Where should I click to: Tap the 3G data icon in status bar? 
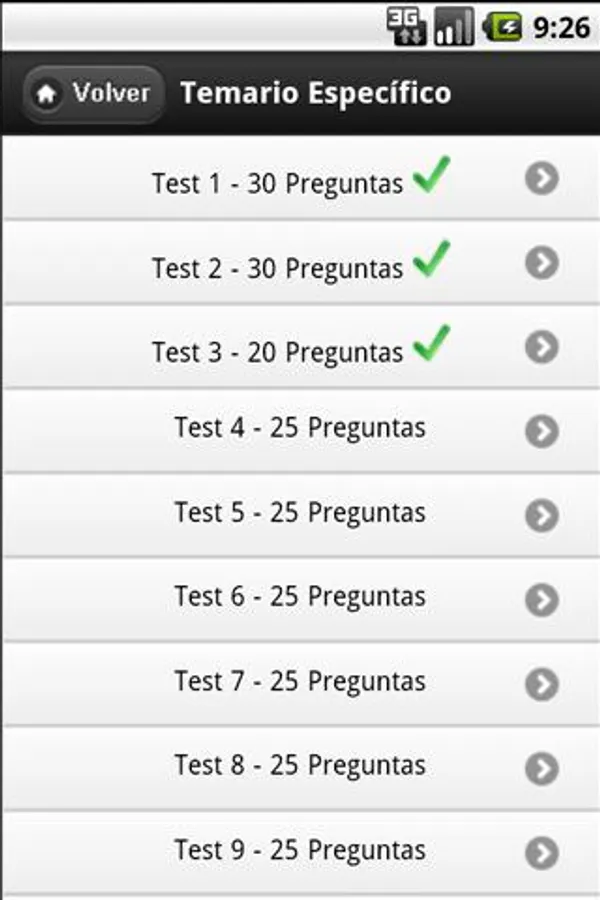pos(406,27)
